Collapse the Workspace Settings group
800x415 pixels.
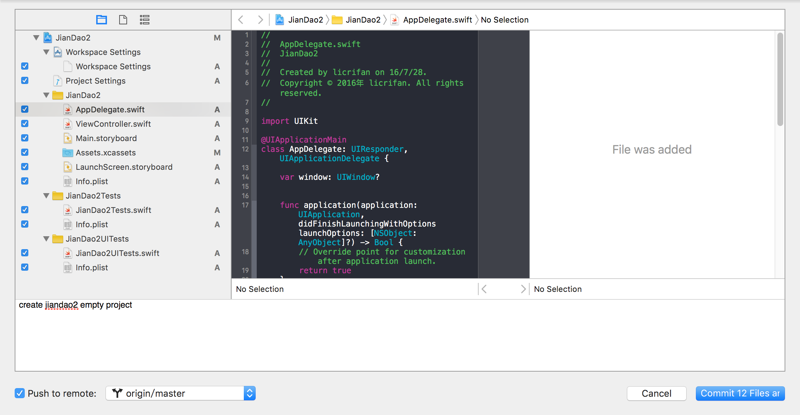[x=46, y=52]
